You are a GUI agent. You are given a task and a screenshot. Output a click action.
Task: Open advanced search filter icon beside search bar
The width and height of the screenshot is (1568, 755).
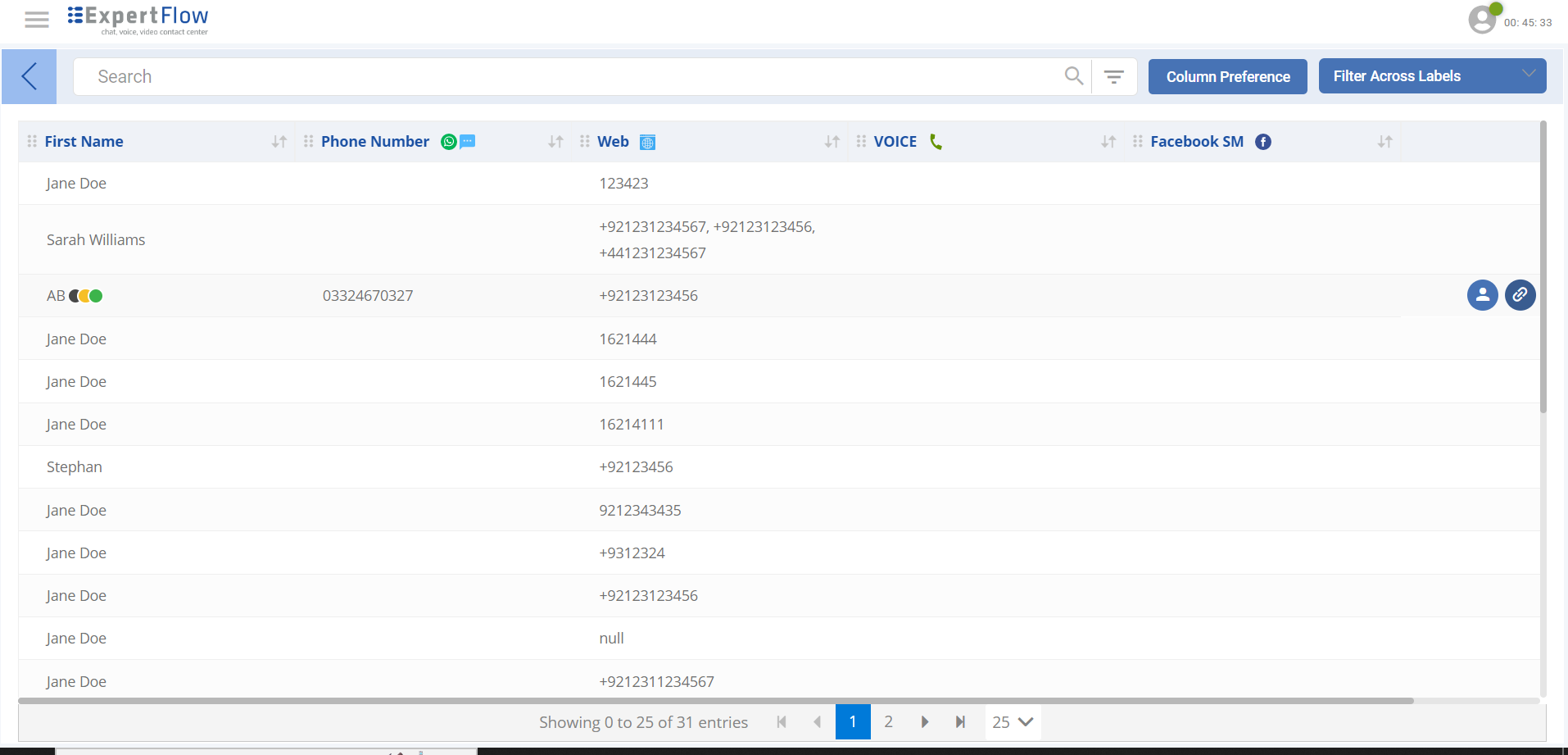click(x=1114, y=75)
